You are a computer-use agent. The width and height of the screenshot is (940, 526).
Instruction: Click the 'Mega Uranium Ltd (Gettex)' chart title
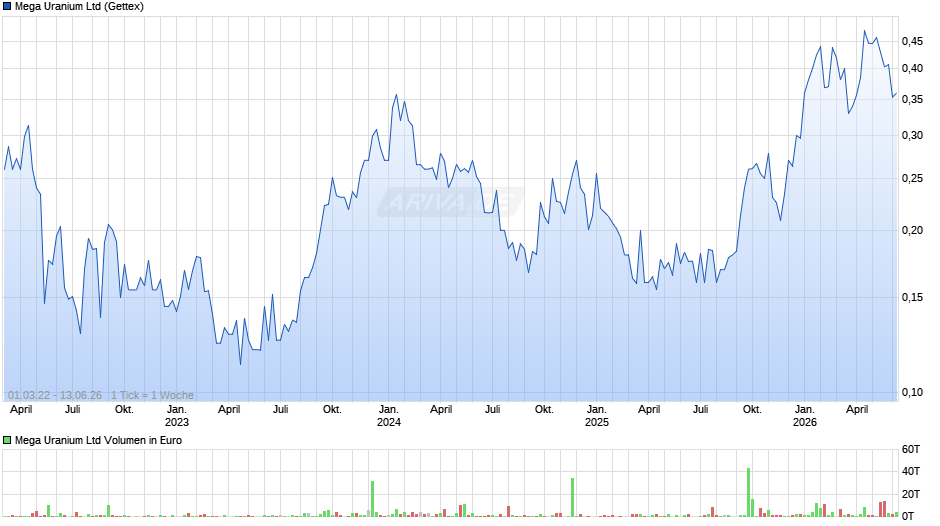(x=79, y=7)
